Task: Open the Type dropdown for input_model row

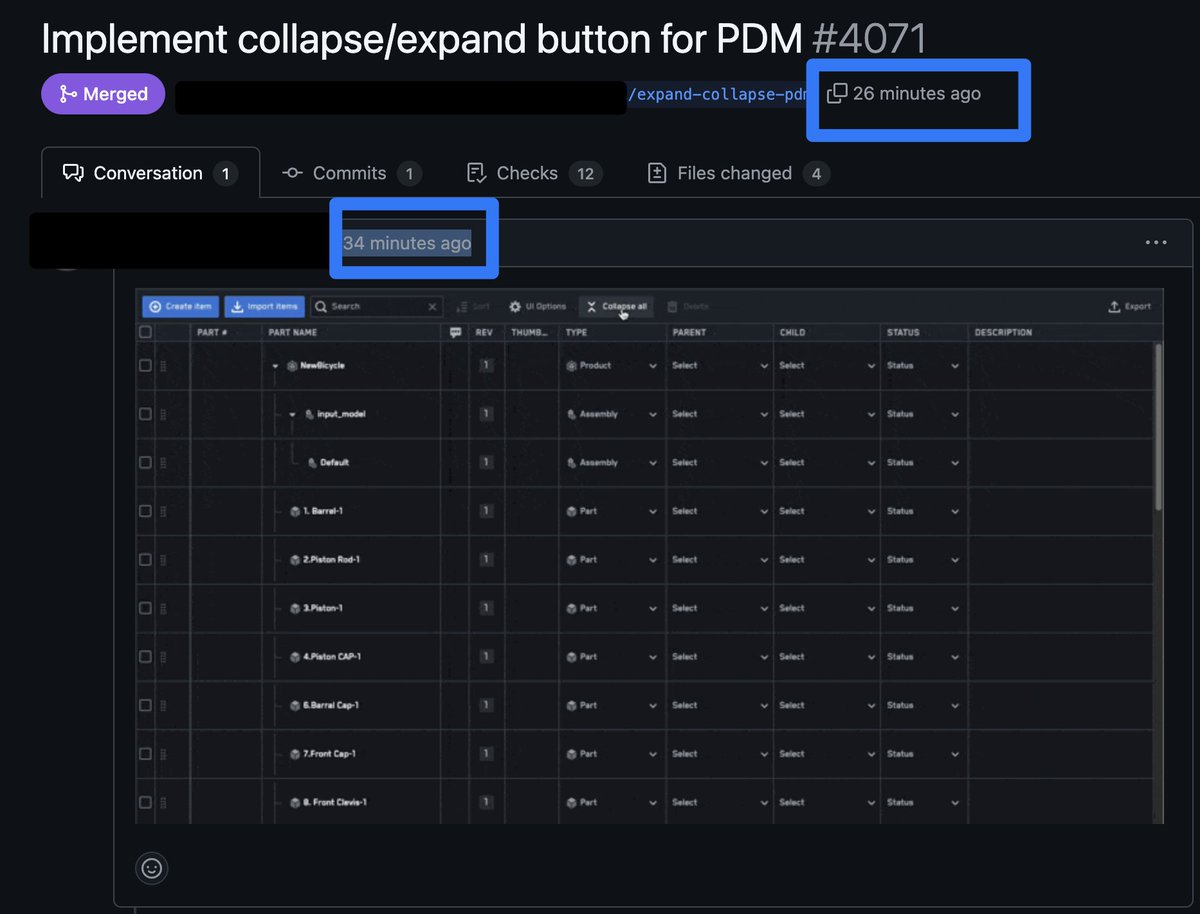Action: (x=612, y=414)
